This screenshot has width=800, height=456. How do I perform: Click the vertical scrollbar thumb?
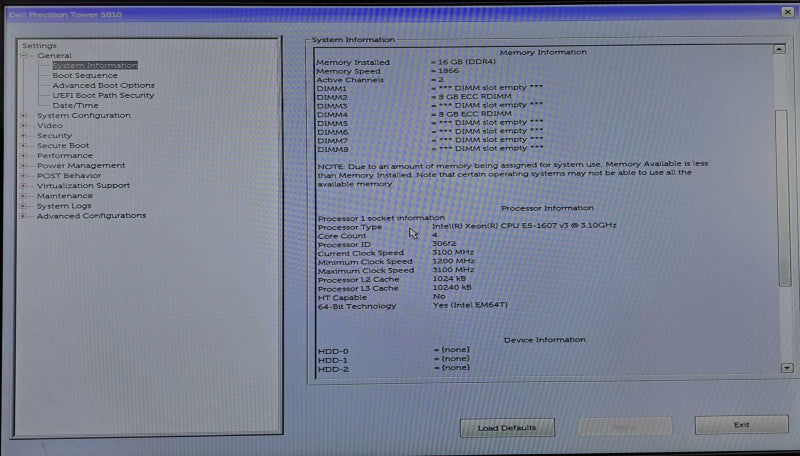(783, 198)
